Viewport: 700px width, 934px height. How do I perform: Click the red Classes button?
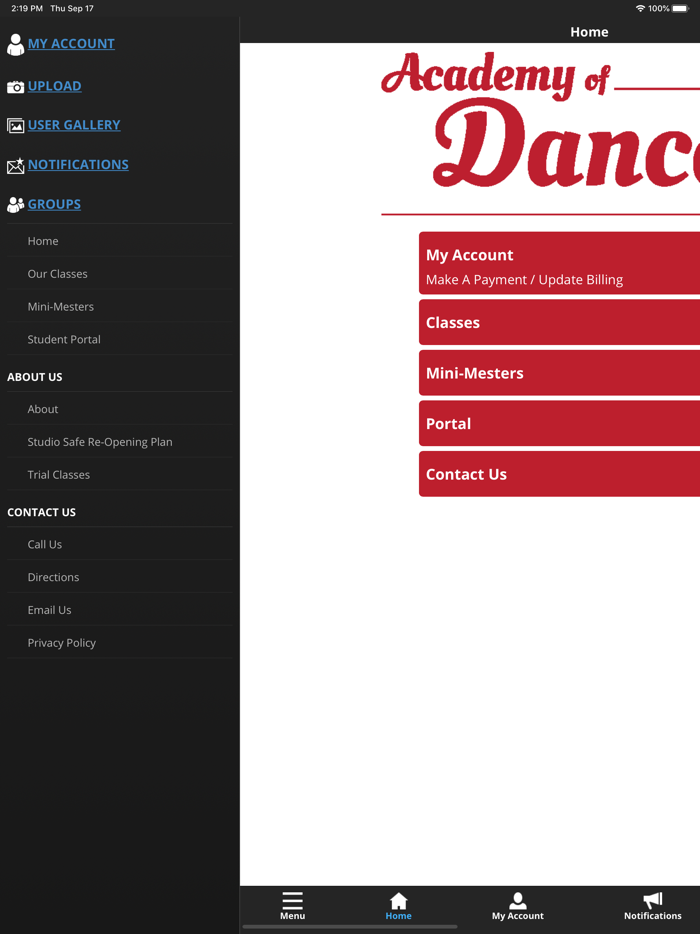click(x=559, y=322)
